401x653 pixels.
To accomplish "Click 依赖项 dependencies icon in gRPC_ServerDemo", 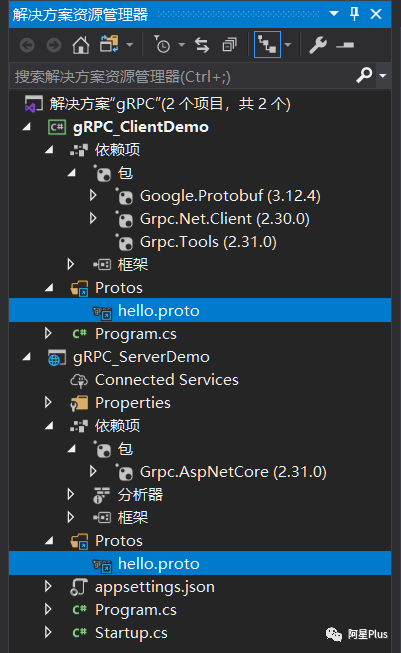I will pyautogui.click(x=79, y=426).
